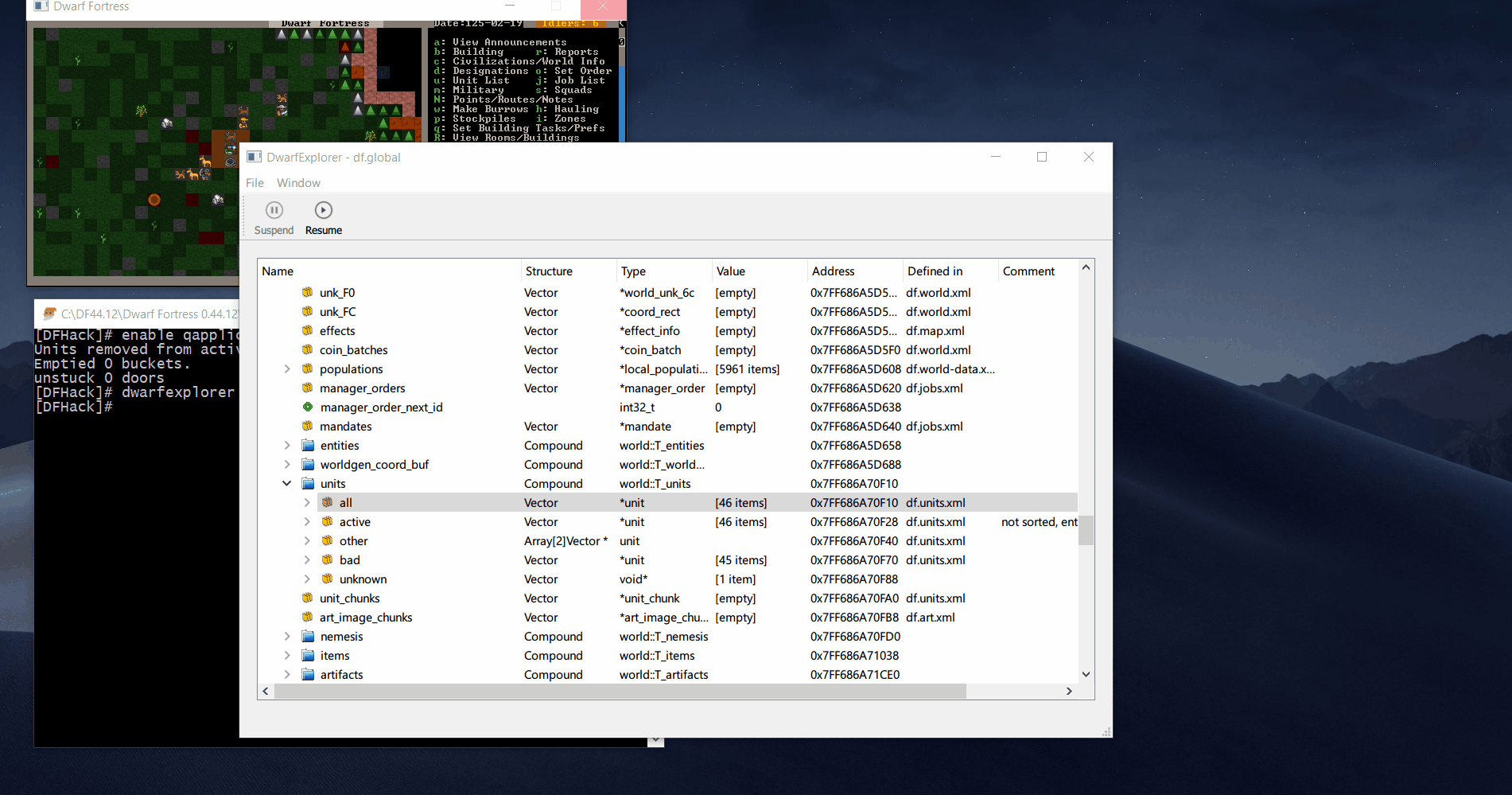Sort by the Name column header

click(x=390, y=271)
